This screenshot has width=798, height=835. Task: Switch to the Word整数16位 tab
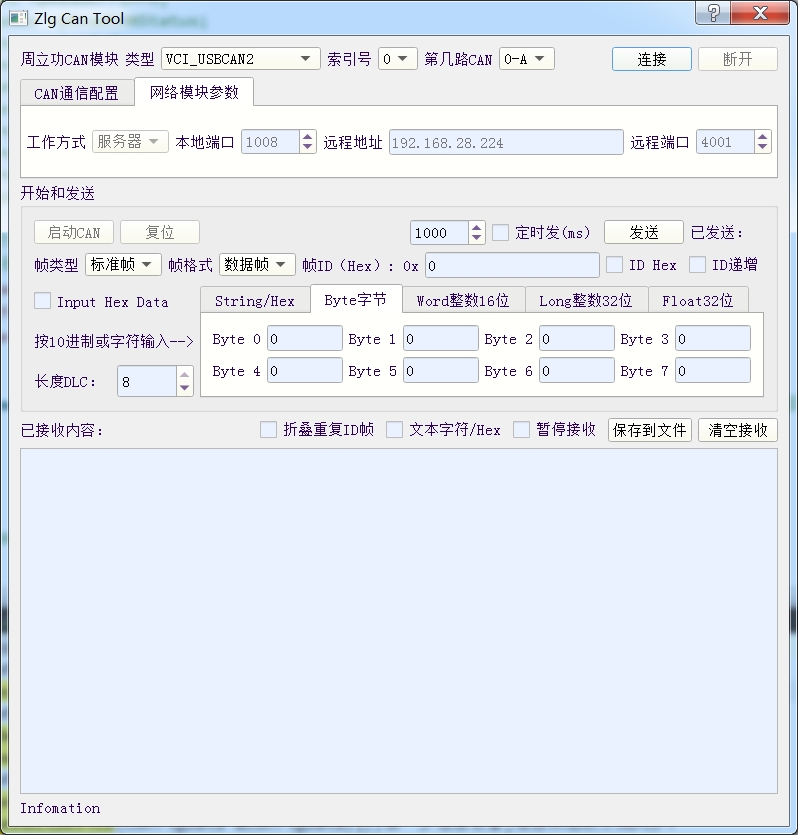(463, 301)
